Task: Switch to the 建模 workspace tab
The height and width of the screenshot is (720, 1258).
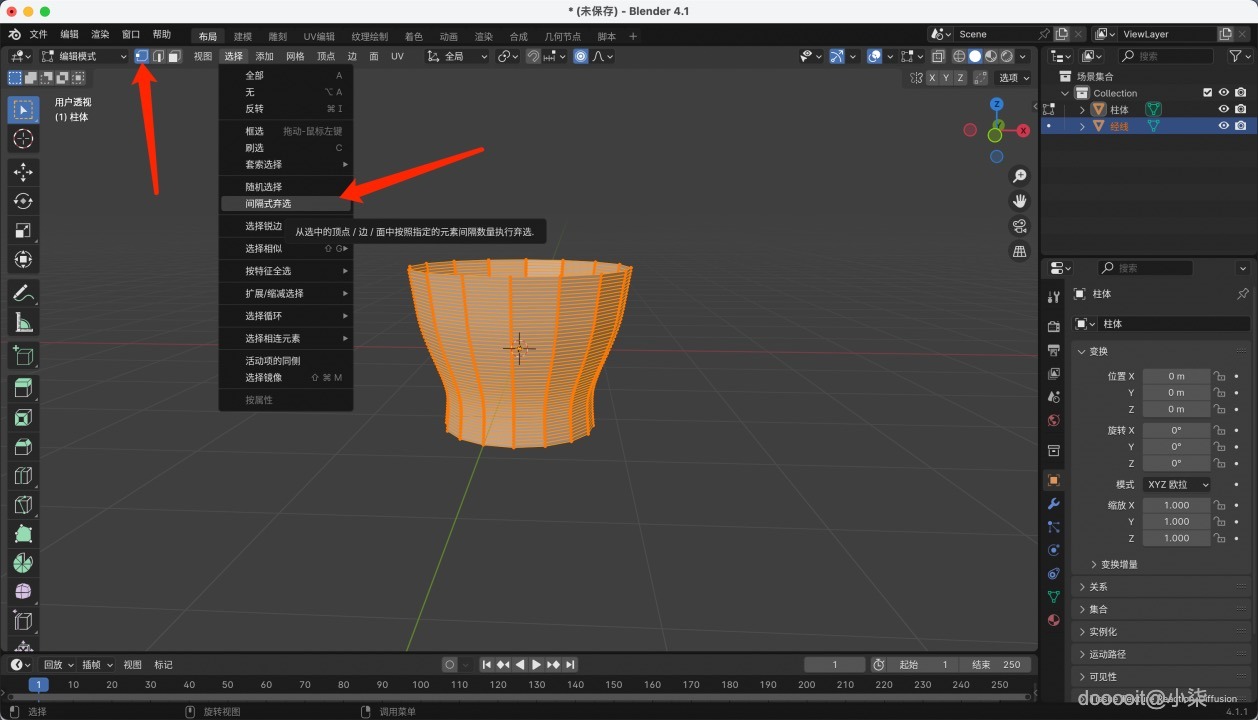Action: [242, 36]
